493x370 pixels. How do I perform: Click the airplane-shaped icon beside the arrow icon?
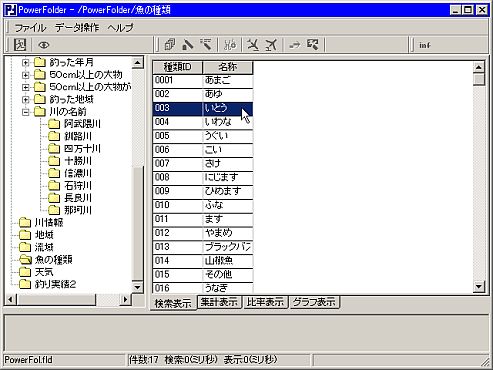pos(271,45)
